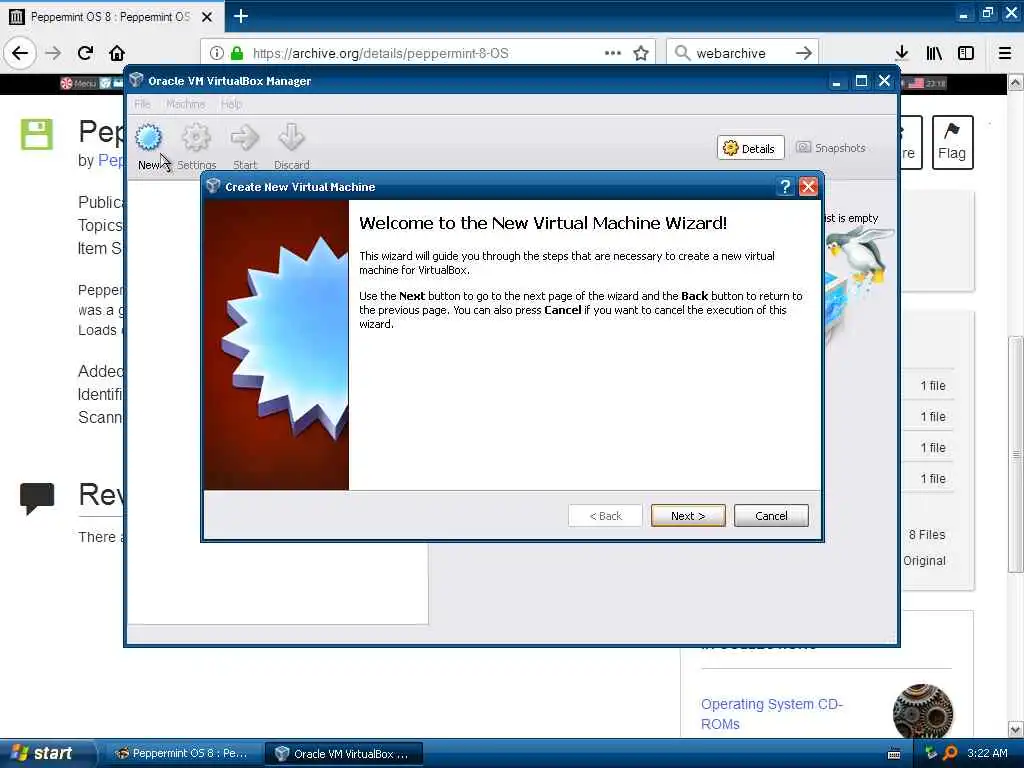Click the Flag button on the archive page

(952, 142)
